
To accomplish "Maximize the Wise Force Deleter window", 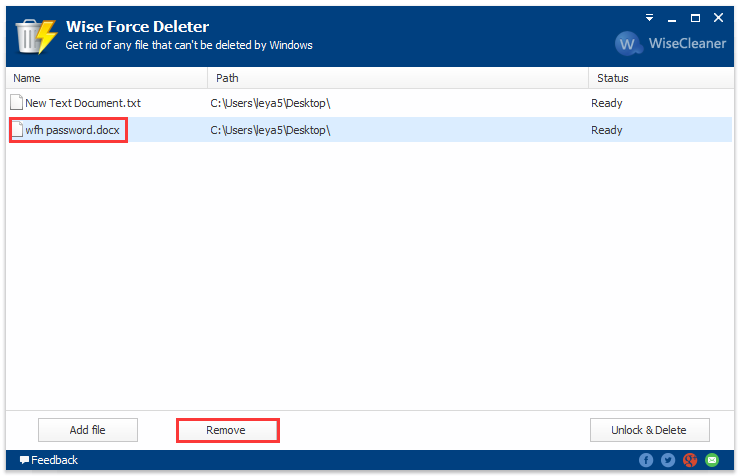I will [695, 18].
